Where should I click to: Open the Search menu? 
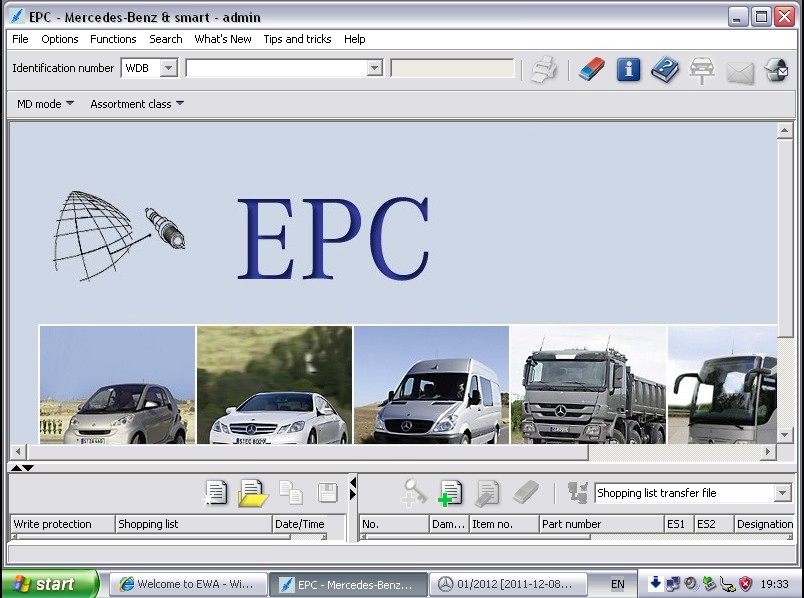(166, 39)
